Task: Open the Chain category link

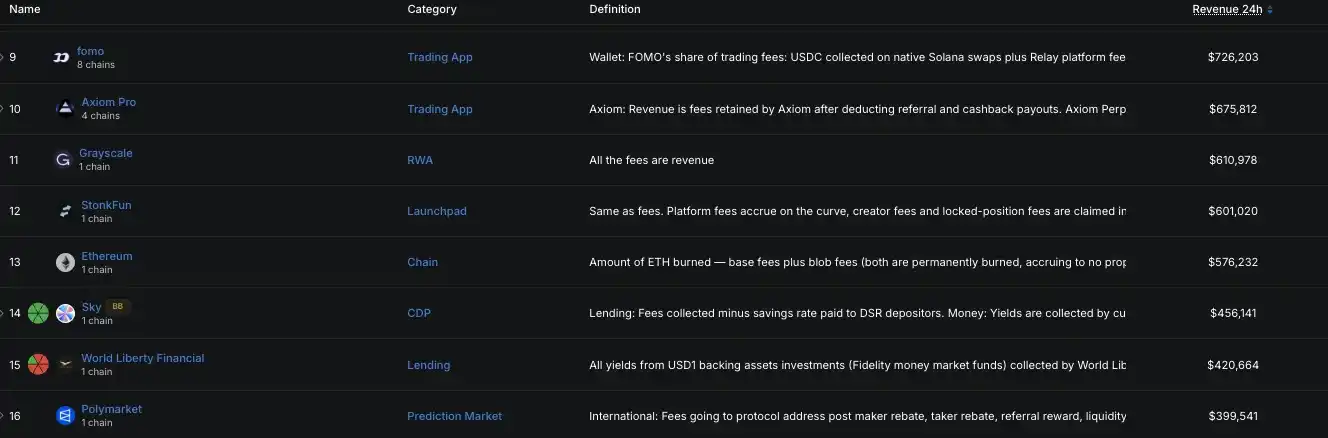Action: coord(422,262)
